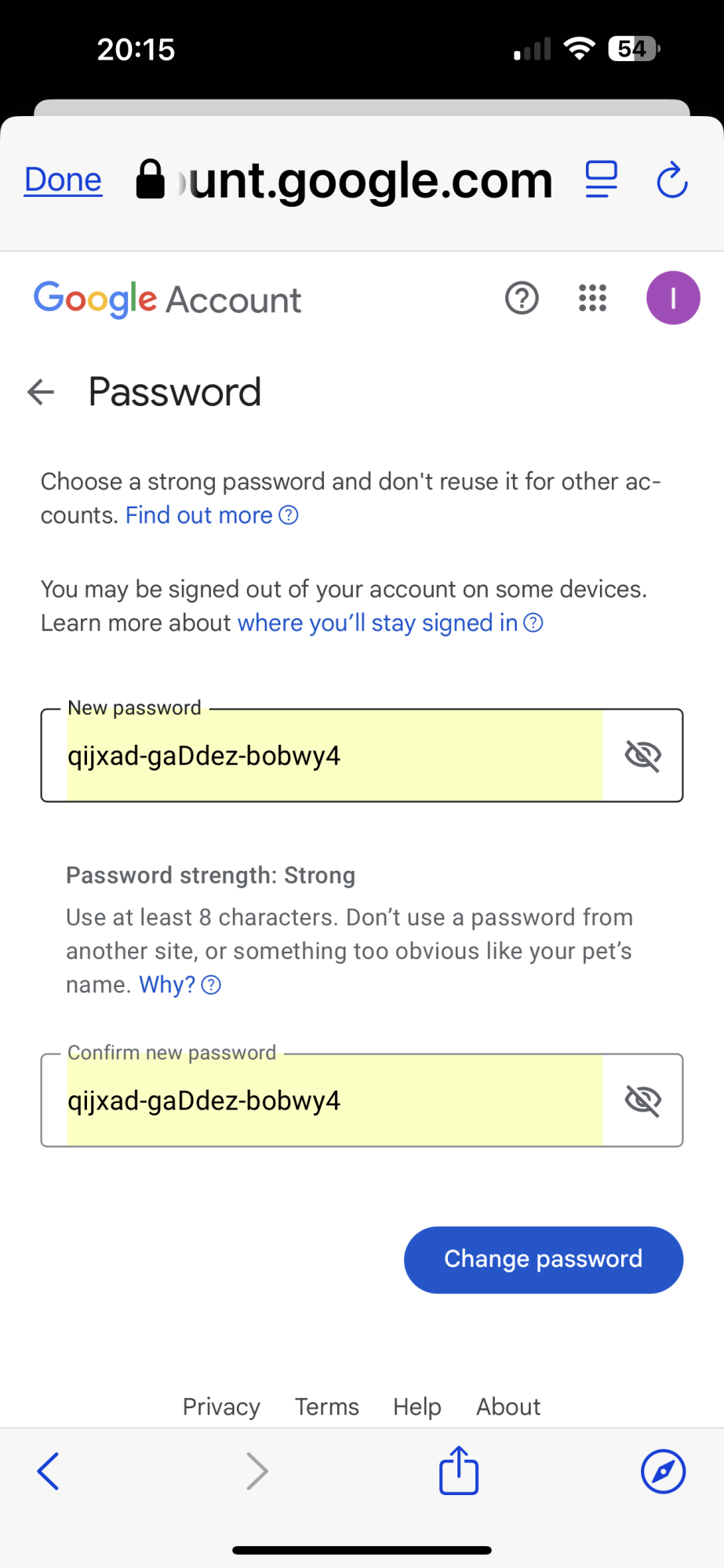Go back with the Password arrow

pyautogui.click(x=41, y=392)
